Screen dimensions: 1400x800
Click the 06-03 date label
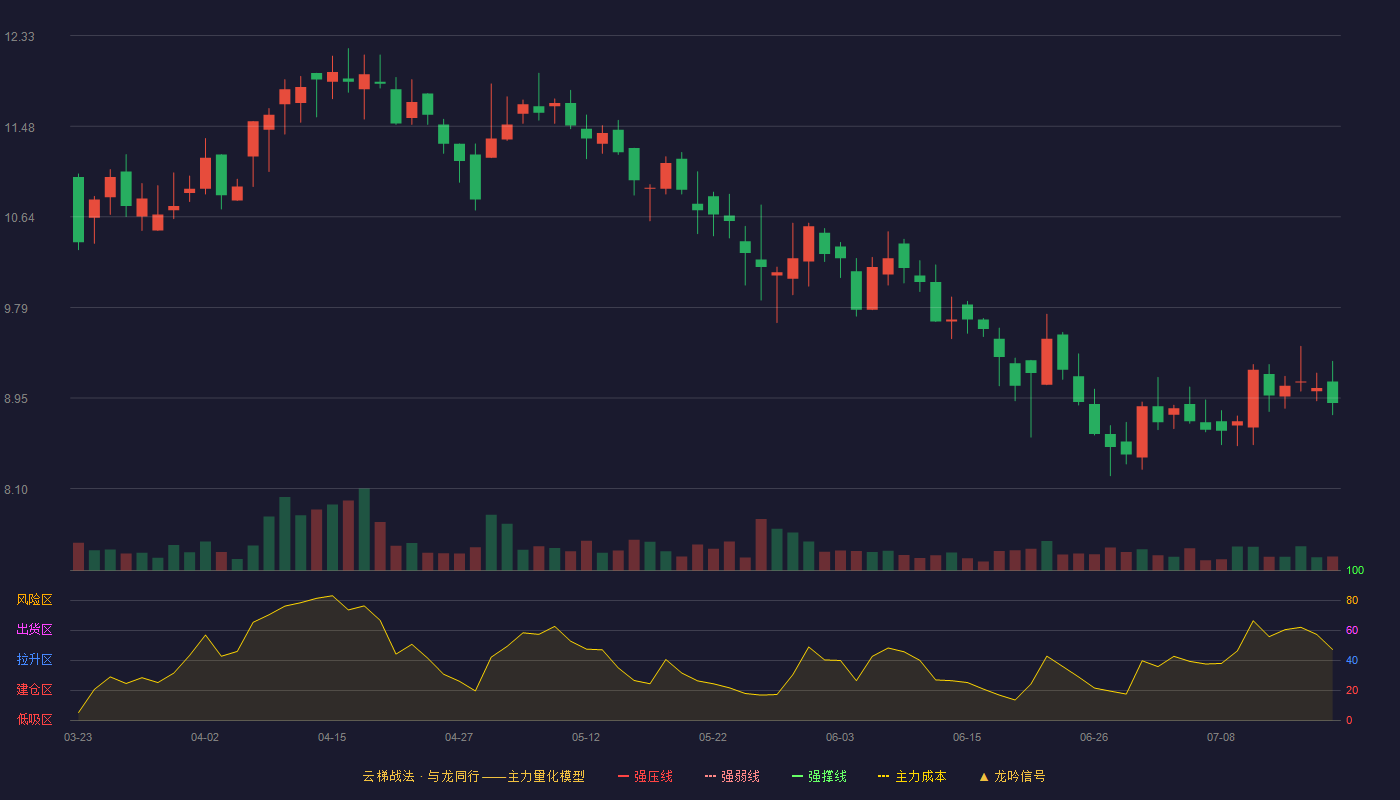(x=840, y=737)
